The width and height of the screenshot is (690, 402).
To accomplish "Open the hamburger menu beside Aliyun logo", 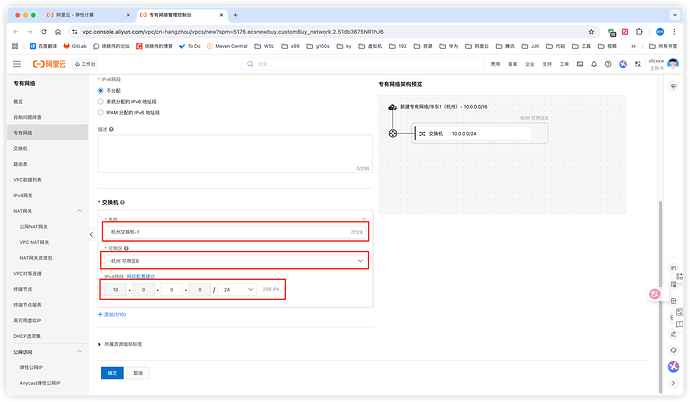I will click(17, 63).
